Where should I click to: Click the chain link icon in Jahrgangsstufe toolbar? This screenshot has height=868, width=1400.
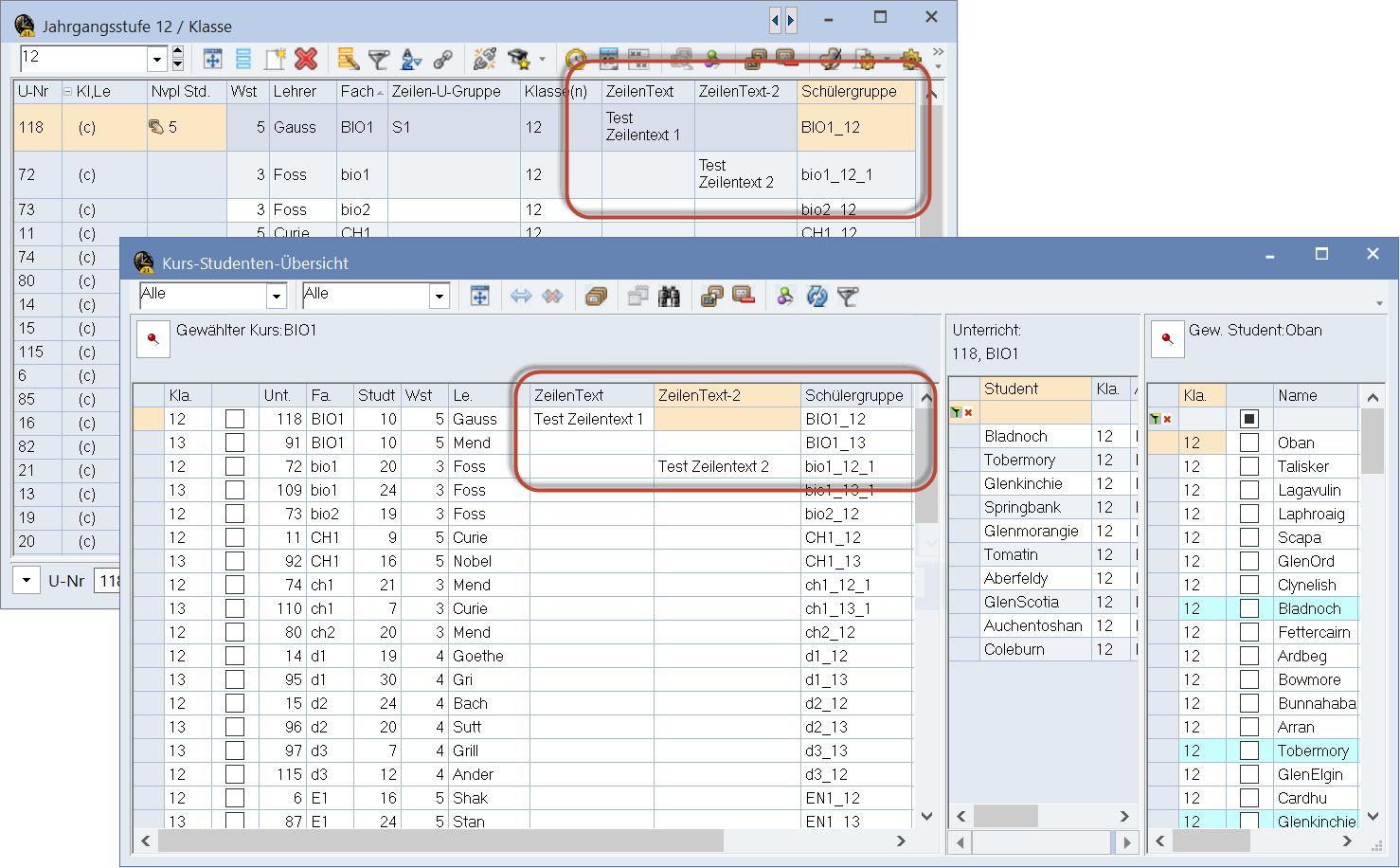point(442,60)
